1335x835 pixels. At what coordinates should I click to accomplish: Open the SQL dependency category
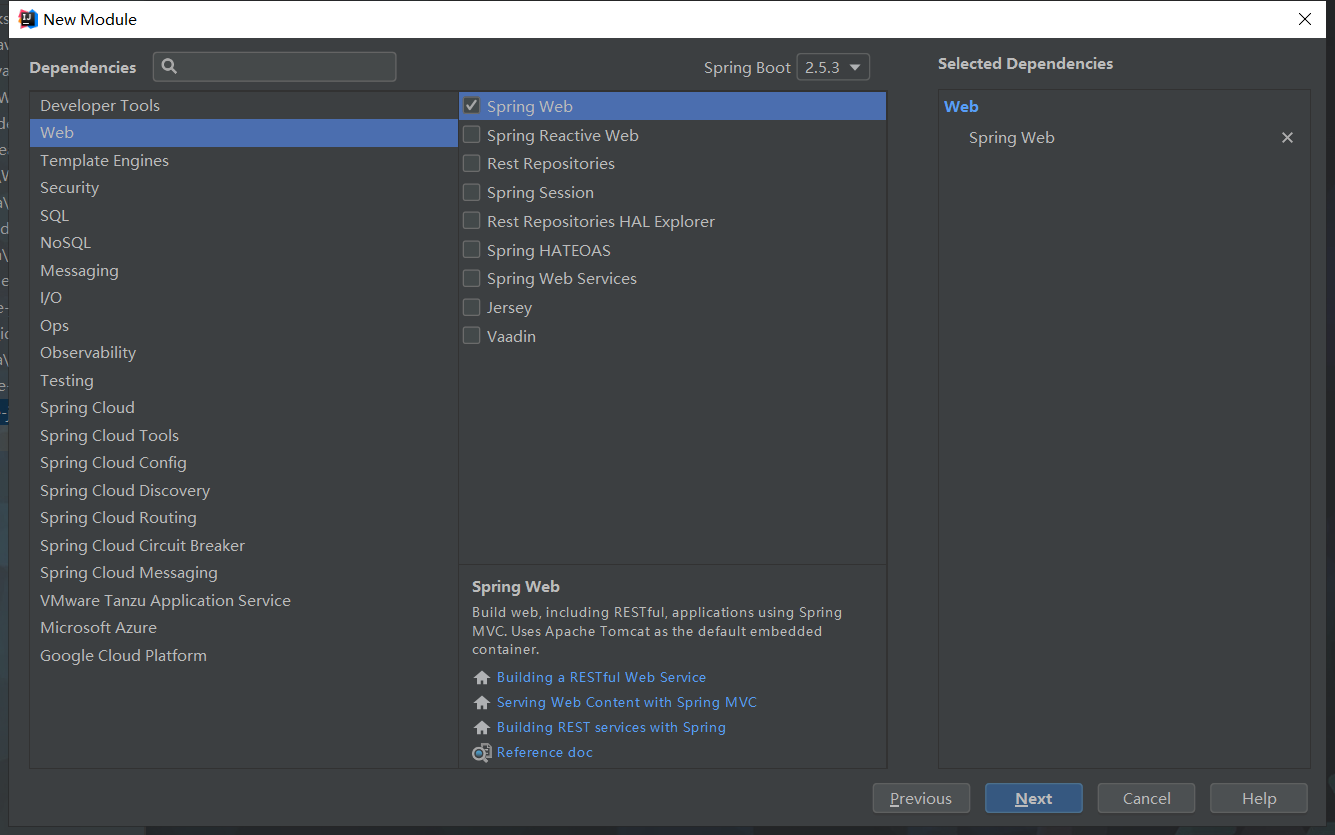tap(54, 216)
